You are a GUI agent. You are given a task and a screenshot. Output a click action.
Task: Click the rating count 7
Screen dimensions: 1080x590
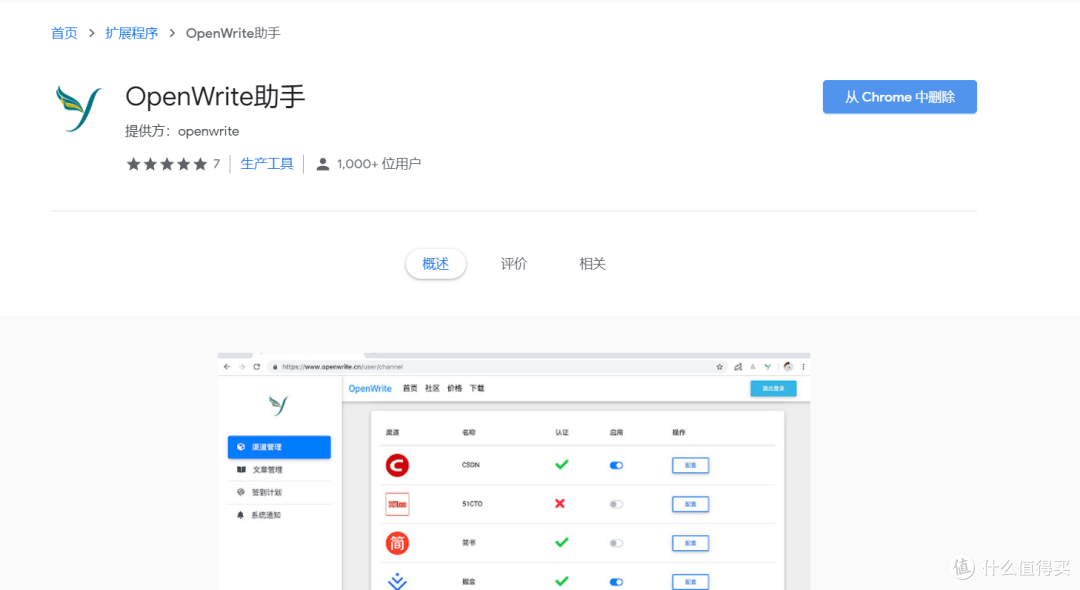pyautogui.click(x=216, y=164)
